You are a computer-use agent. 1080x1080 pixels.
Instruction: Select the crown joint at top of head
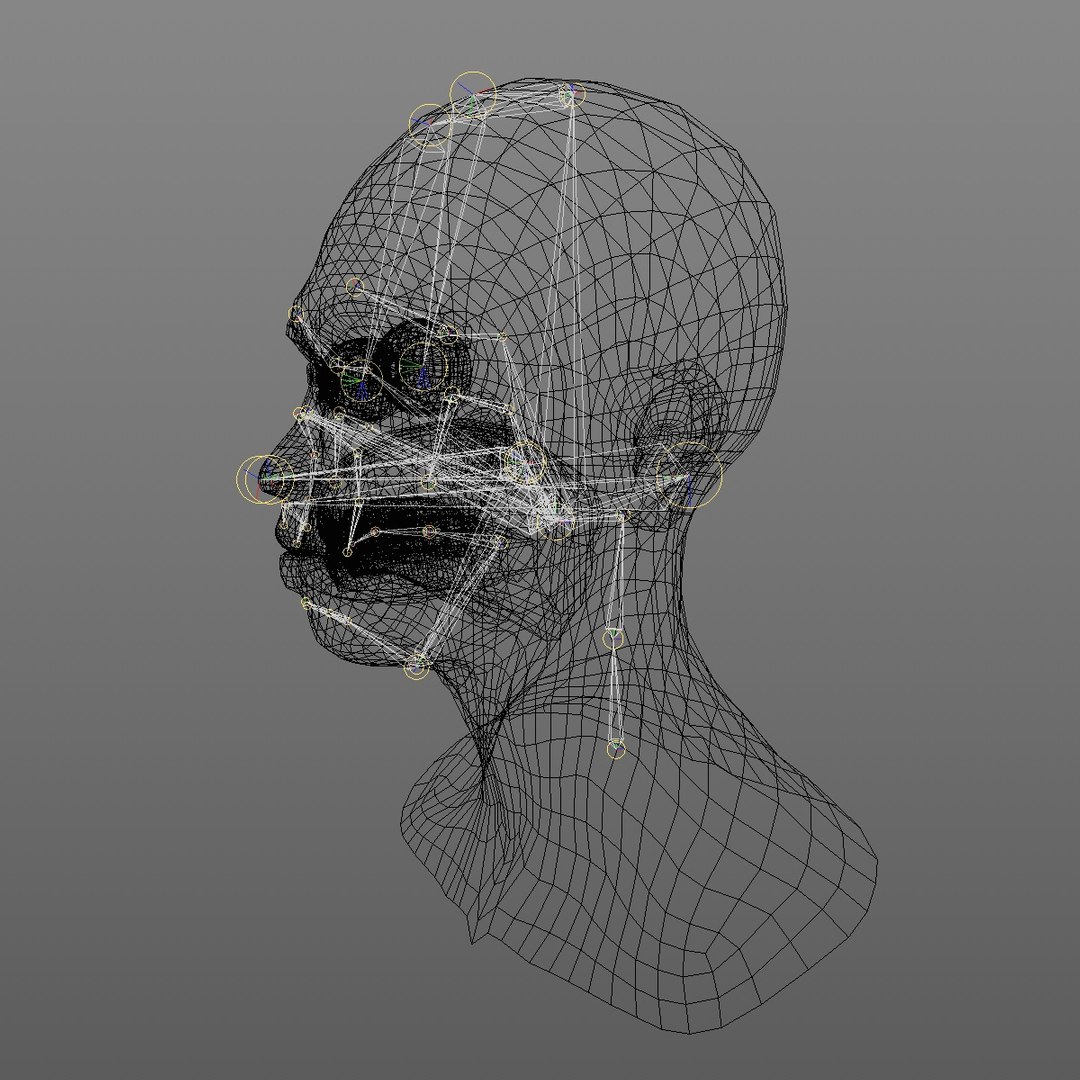473,95
